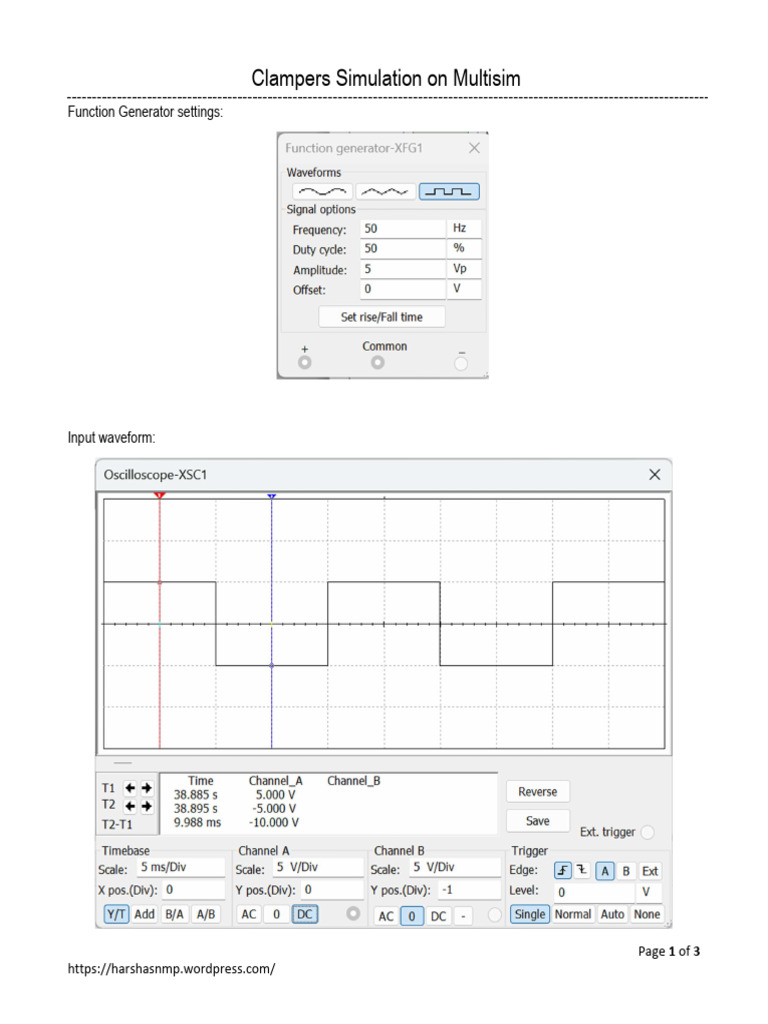
Task: Click the trigger Level field
Action: [594, 891]
